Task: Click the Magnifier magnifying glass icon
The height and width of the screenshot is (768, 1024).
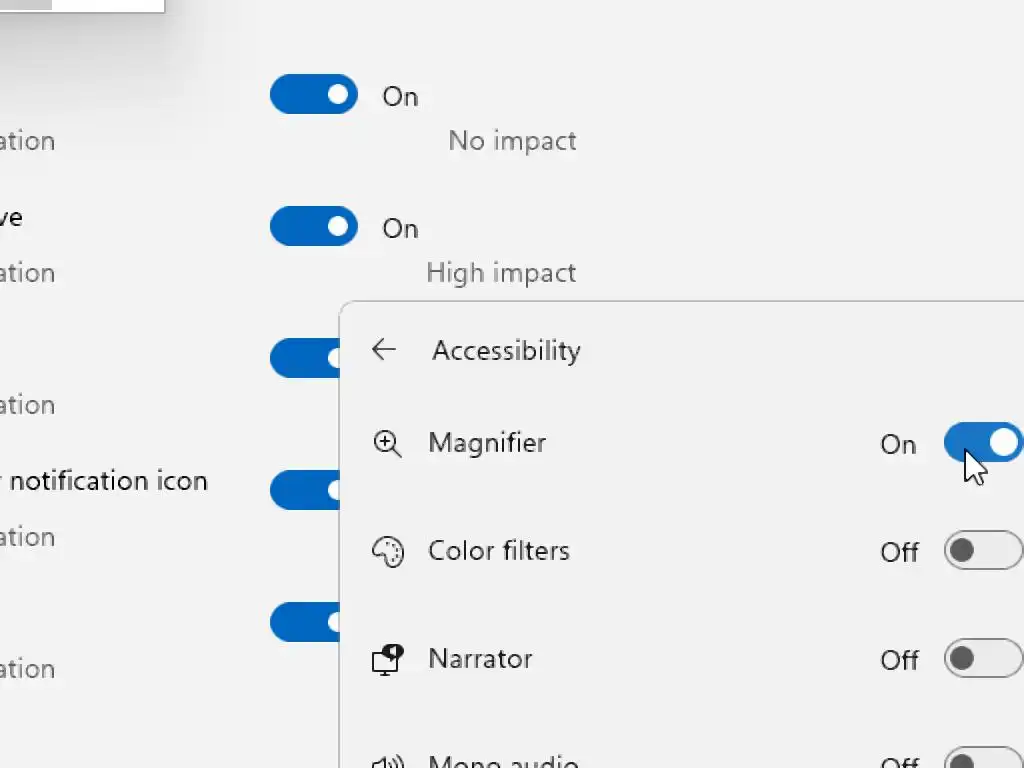Action: point(387,443)
